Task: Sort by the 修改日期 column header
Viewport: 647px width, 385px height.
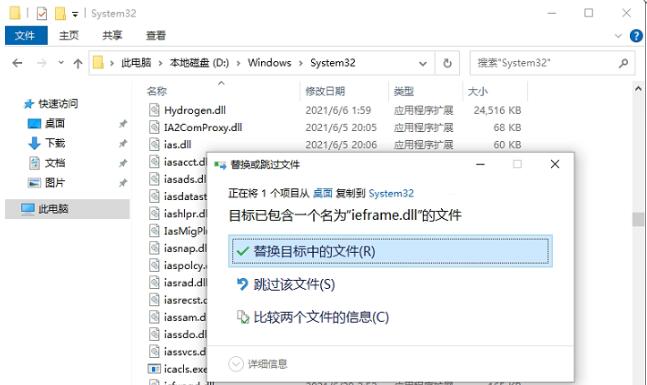Action: click(325, 91)
